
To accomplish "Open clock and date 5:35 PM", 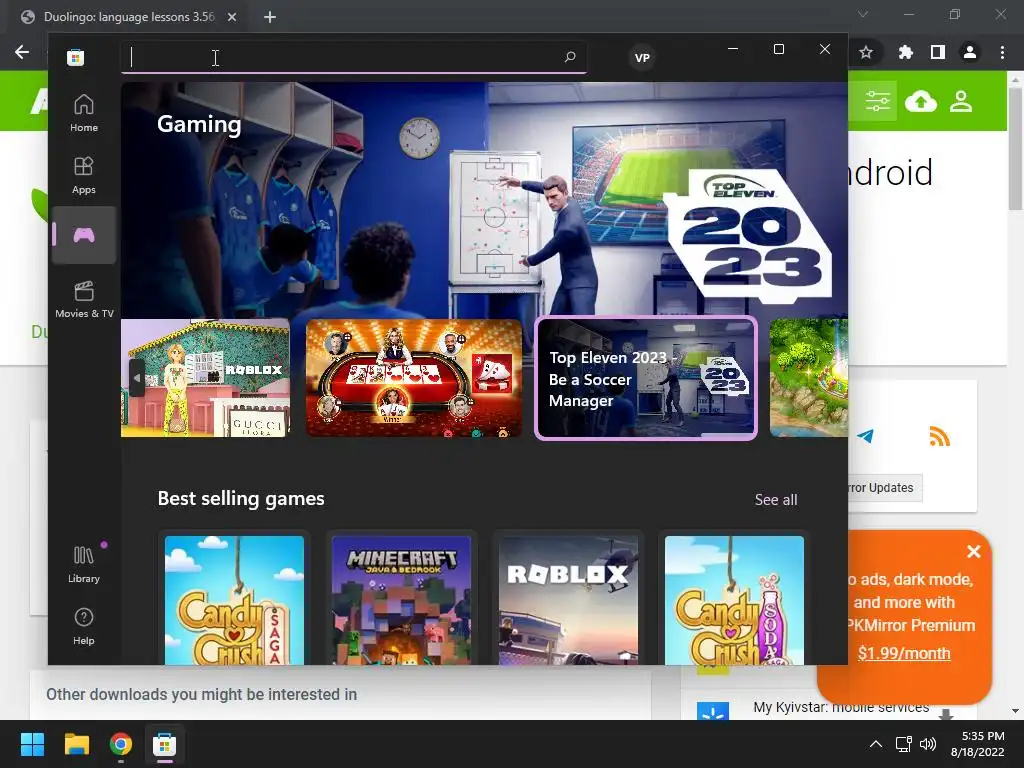I will point(978,744).
